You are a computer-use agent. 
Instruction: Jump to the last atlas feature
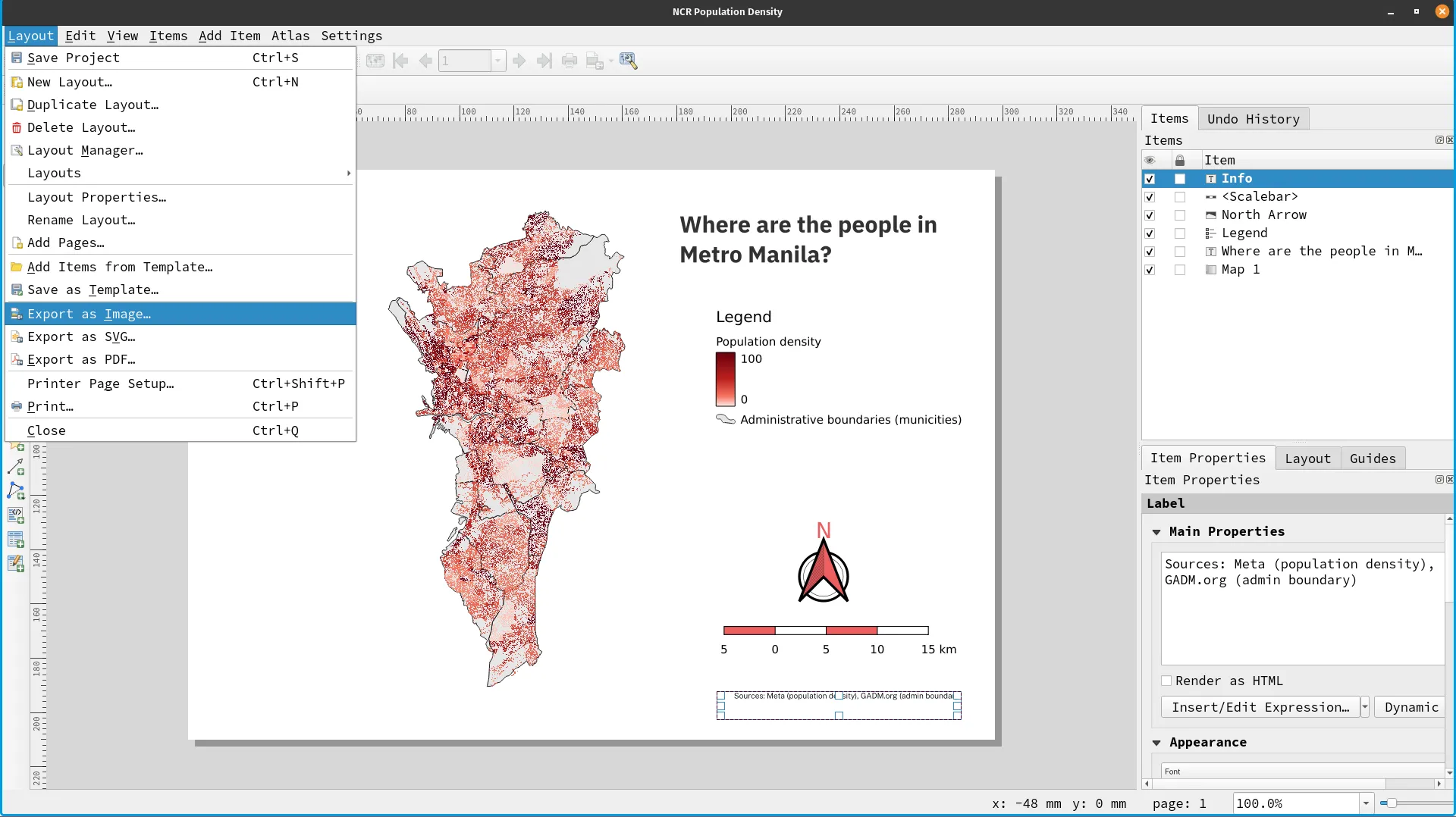click(544, 61)
